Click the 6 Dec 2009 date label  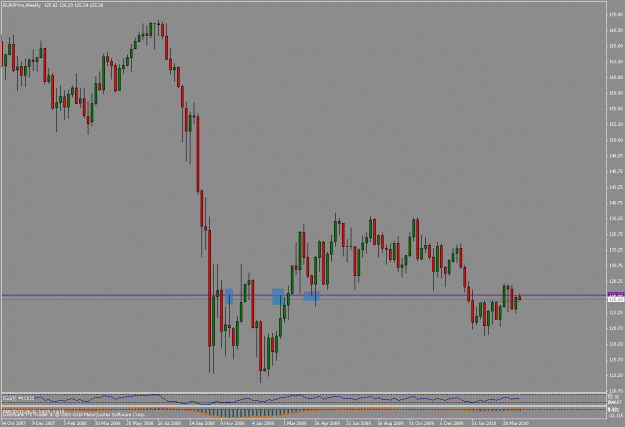coord(452,423)
